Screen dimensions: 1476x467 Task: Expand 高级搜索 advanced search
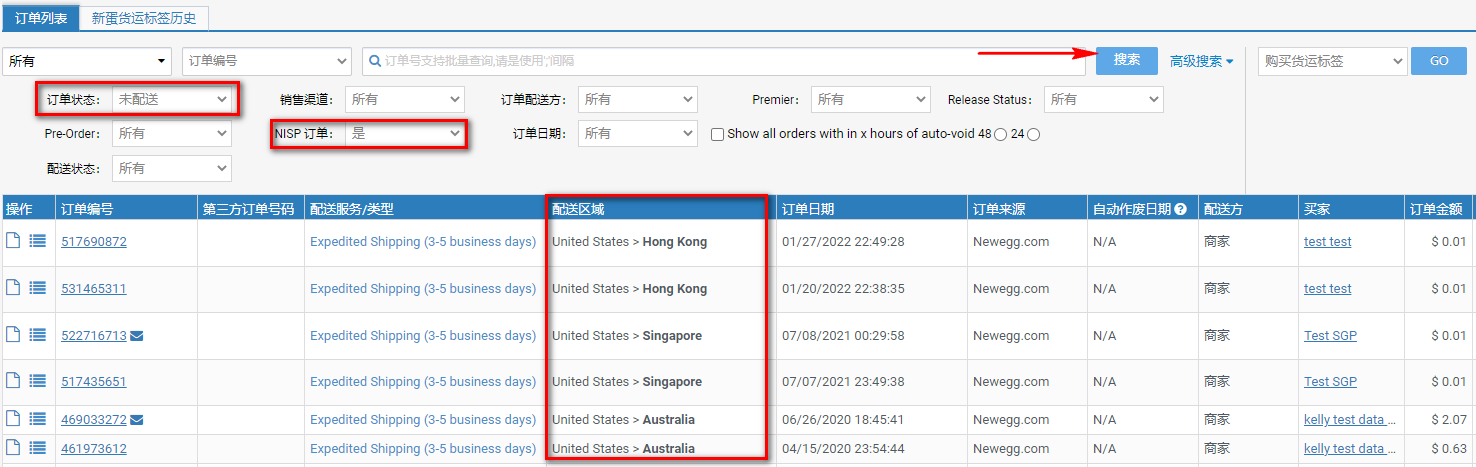pyautogui.click(x=1201, y=61)
